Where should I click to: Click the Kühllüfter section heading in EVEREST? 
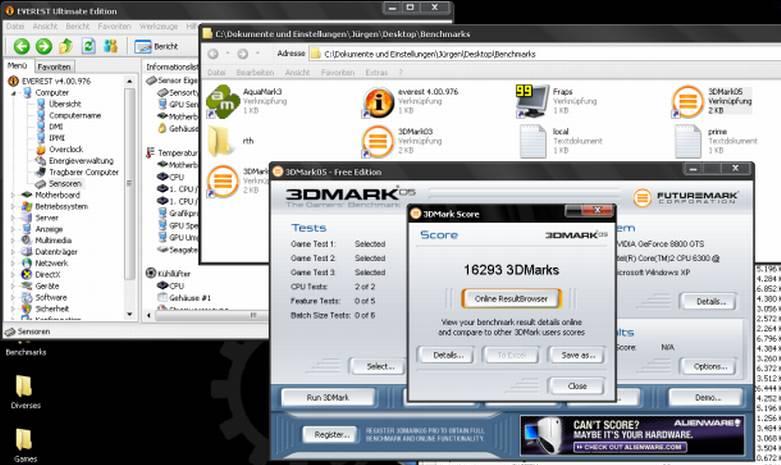168,273
